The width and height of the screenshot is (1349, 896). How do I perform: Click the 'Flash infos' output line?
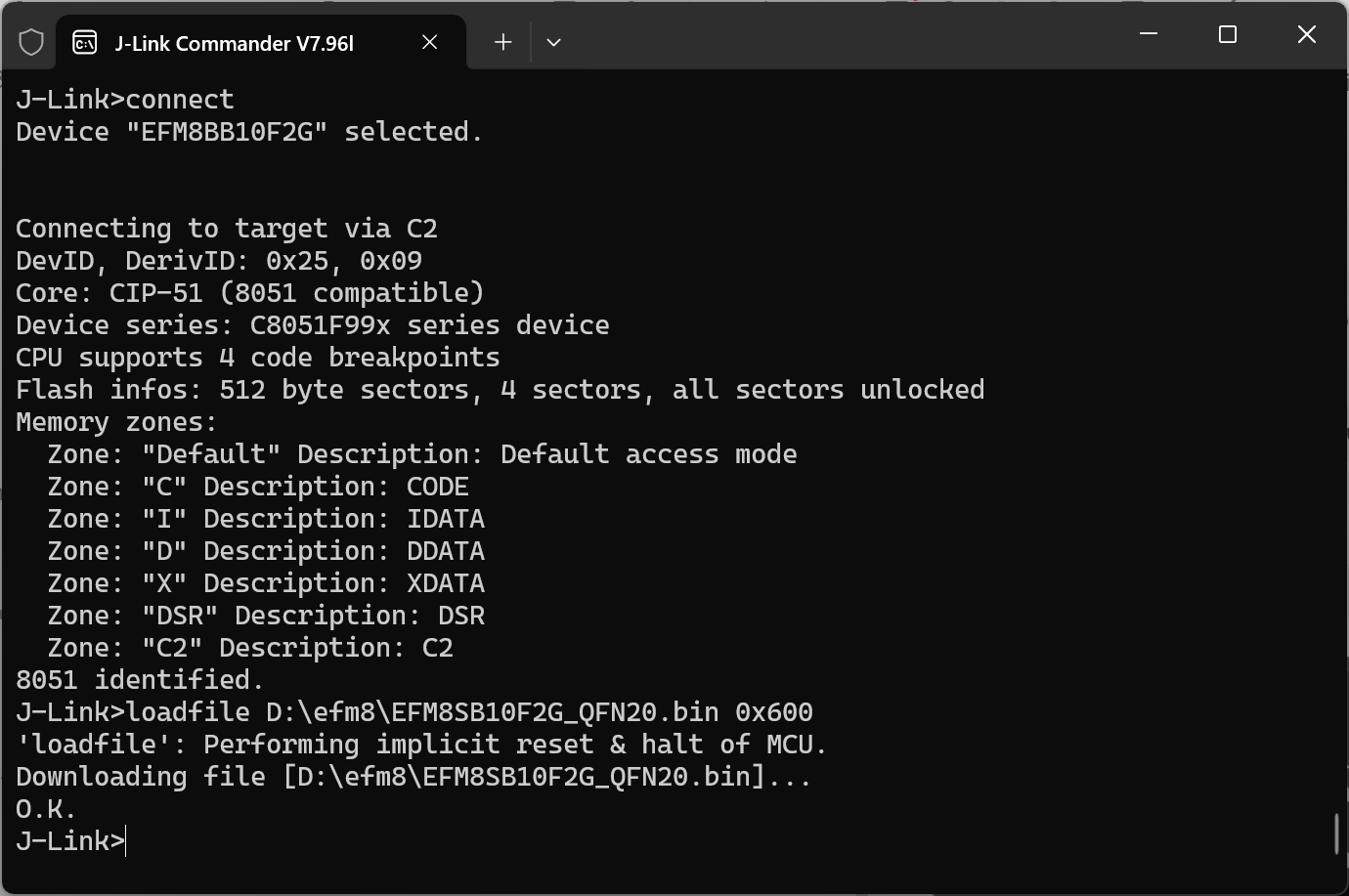pos(500,390)
